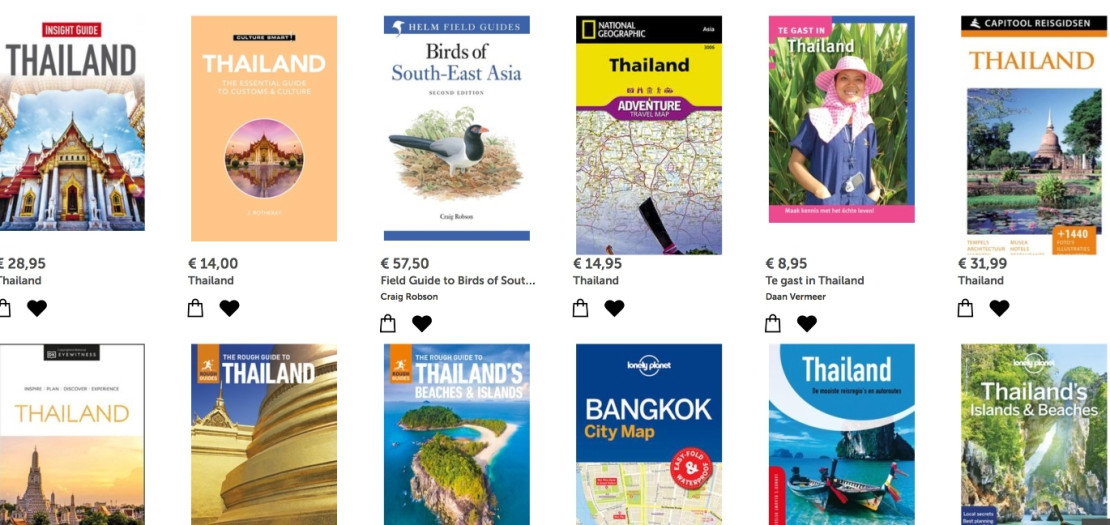
Task: Add Te gast in Thailand to bag
Action: click(773, 323)
